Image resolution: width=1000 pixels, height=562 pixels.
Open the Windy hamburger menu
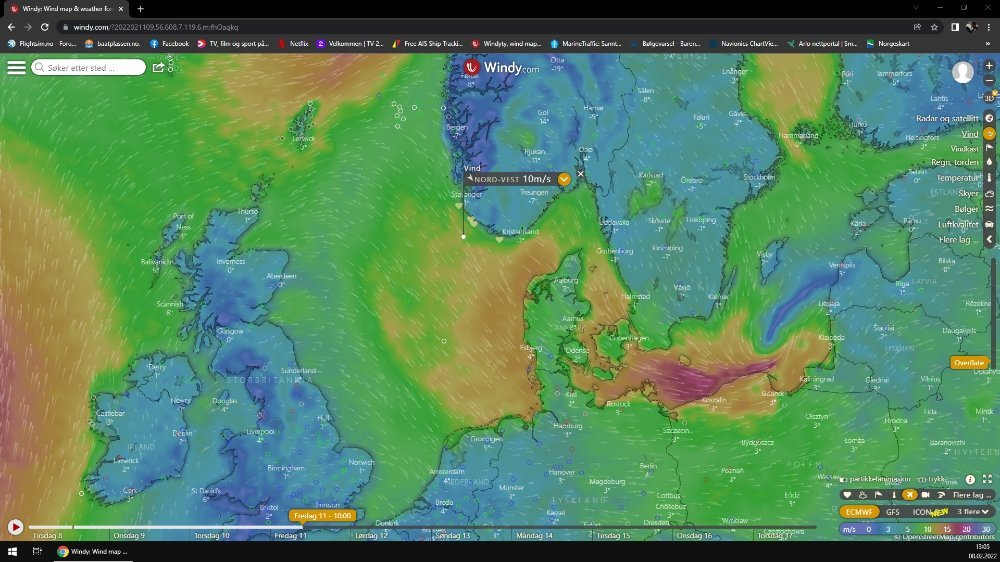coord(17,67)
